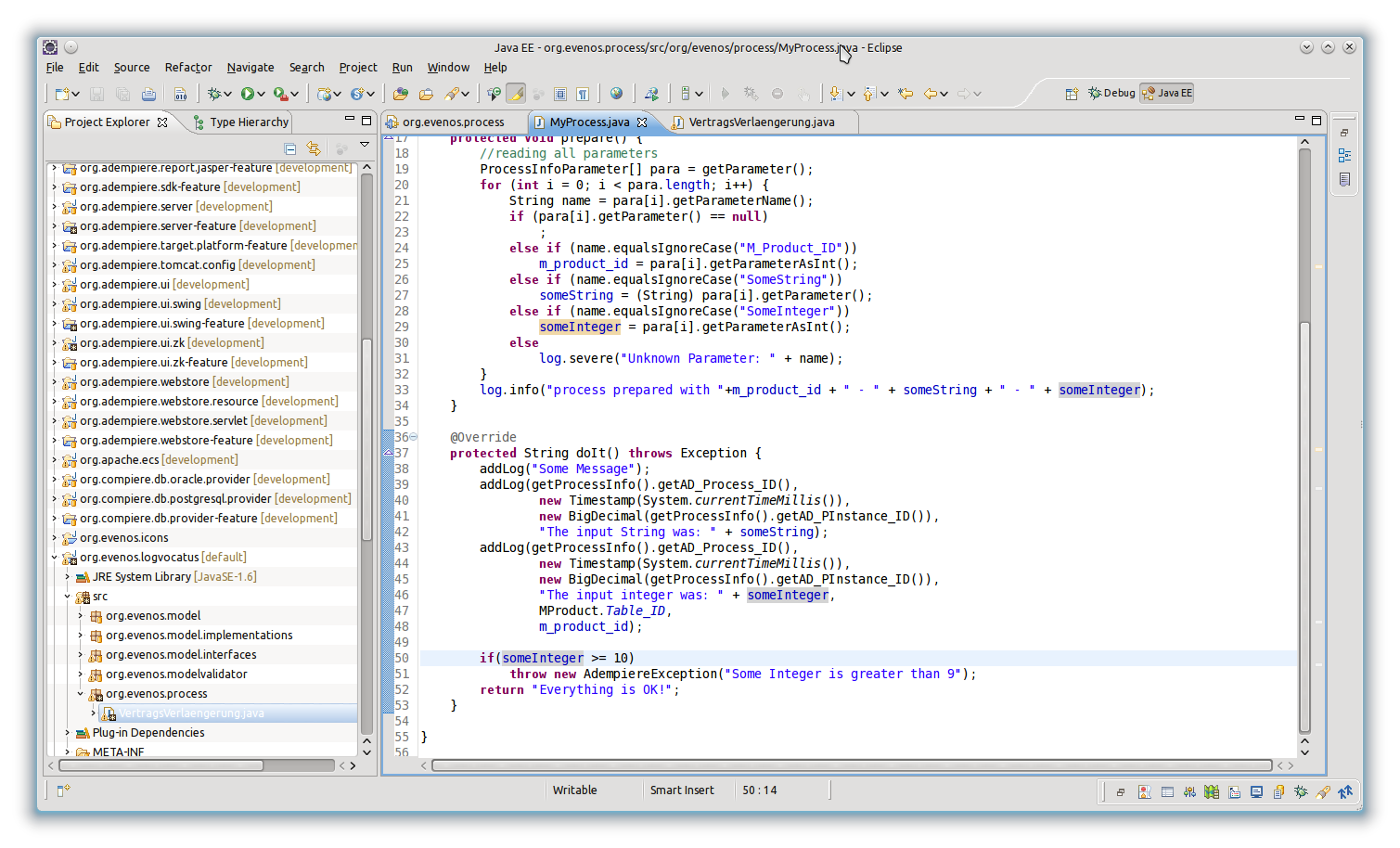Collapse the org.evenos.logvocatus project
The height and width of the screenshot is (848, 1400).
coord(55,558)
